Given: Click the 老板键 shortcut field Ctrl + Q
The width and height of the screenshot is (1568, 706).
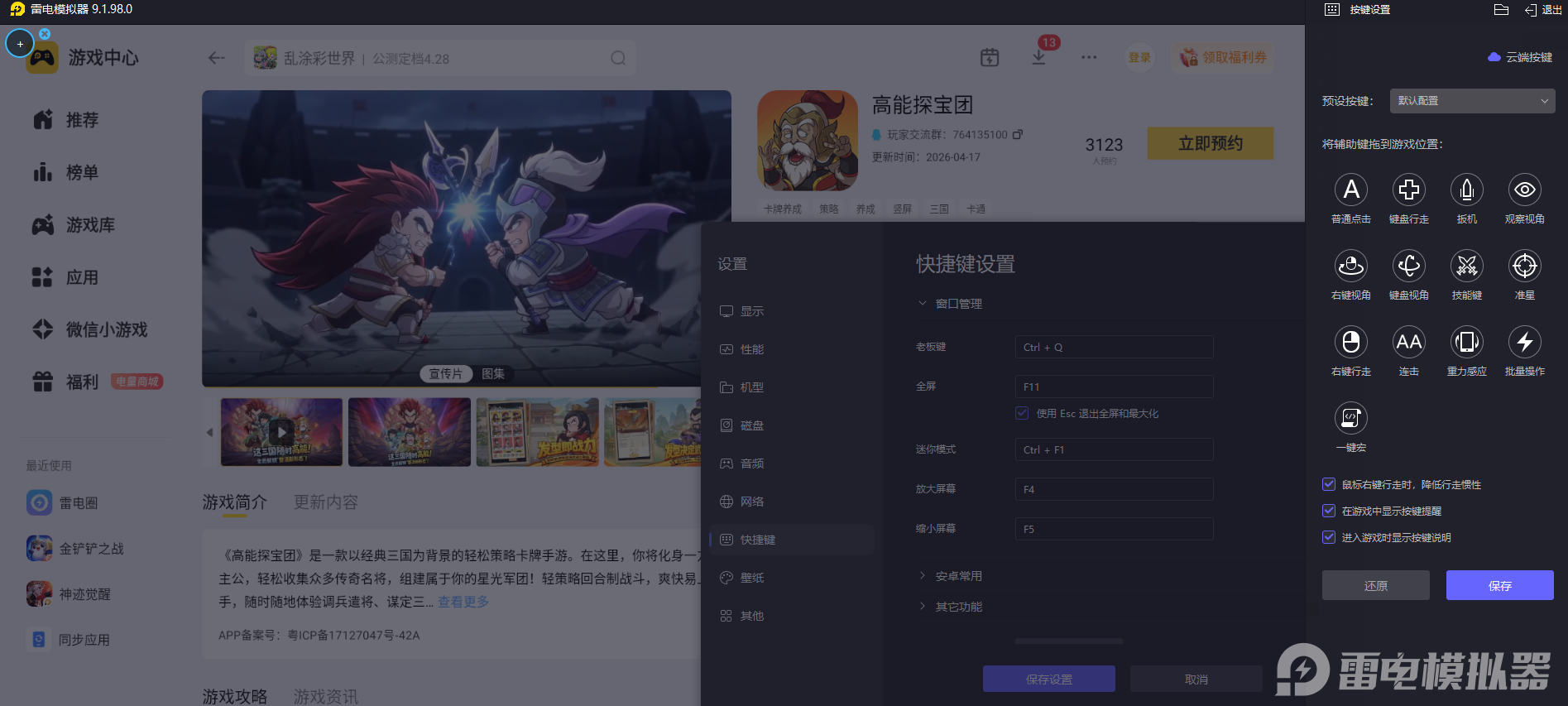Looking at the screenshot, I should click(1115, 347).
